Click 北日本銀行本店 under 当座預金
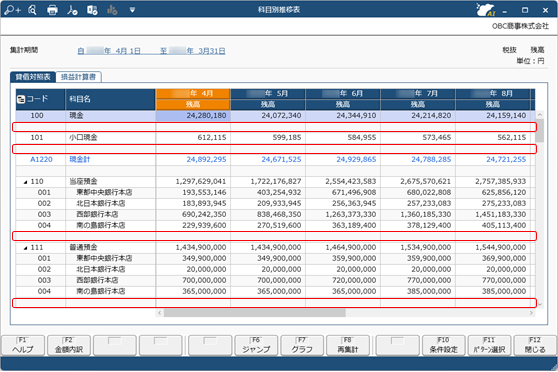Image resolution: width=558 pixels, height=372 pixels. [101, 204]
